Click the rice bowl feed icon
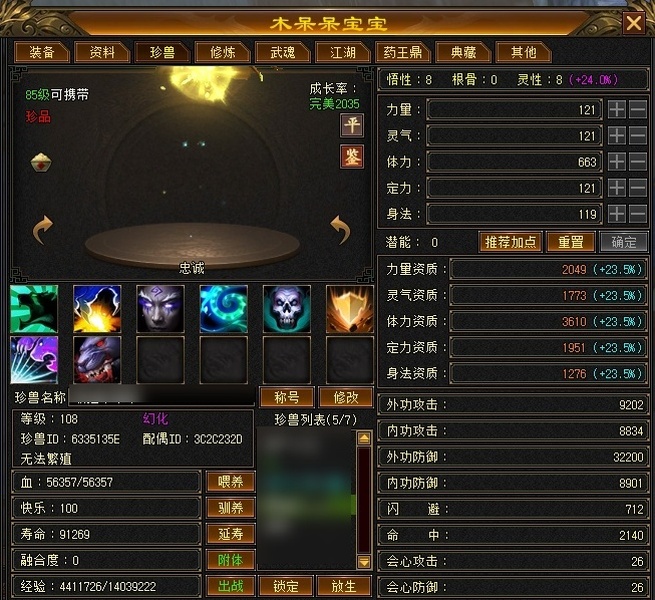 [41, 162]
